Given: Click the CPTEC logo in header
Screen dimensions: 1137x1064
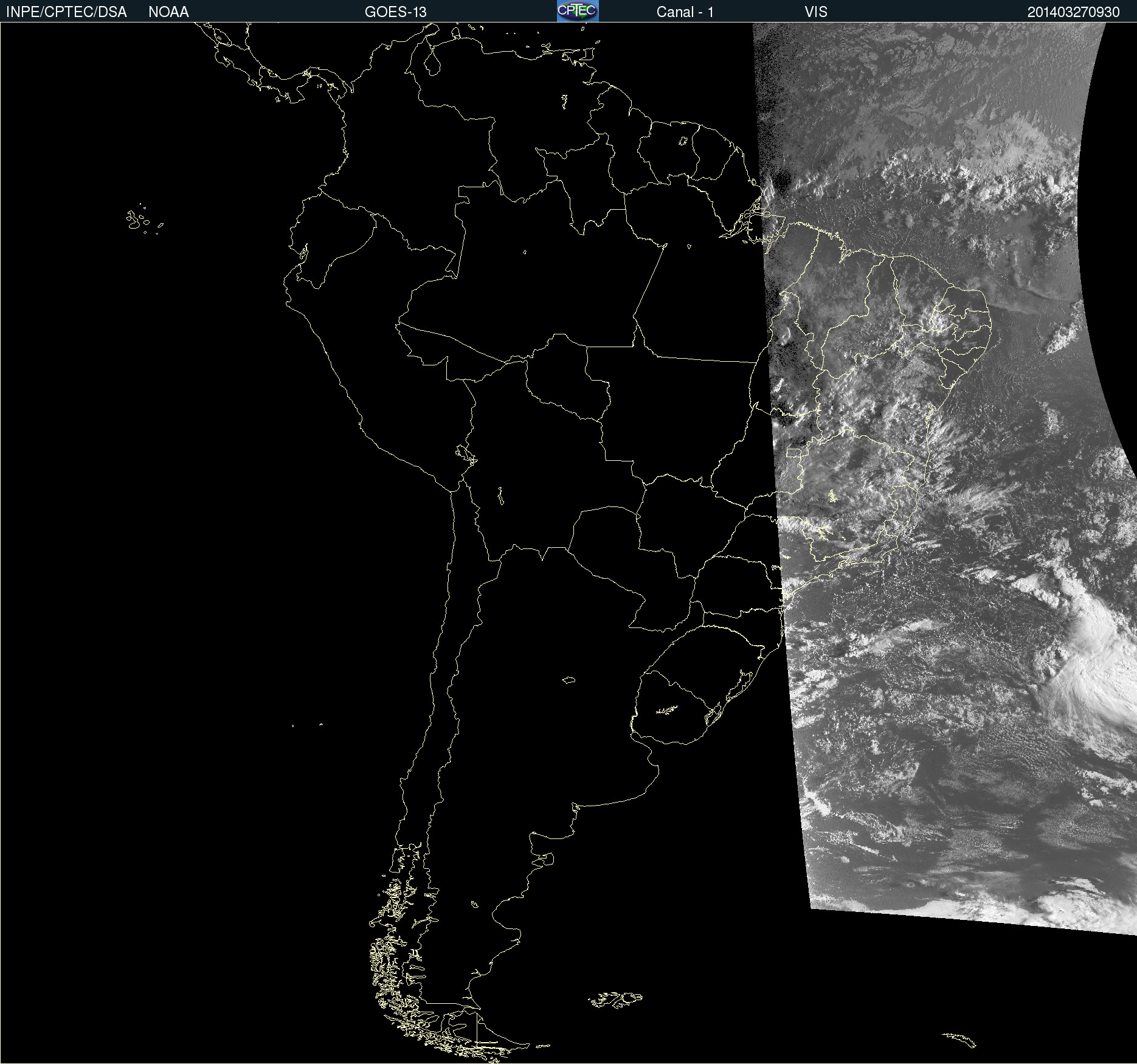Looking at the screenshot, I should point(578,11).
